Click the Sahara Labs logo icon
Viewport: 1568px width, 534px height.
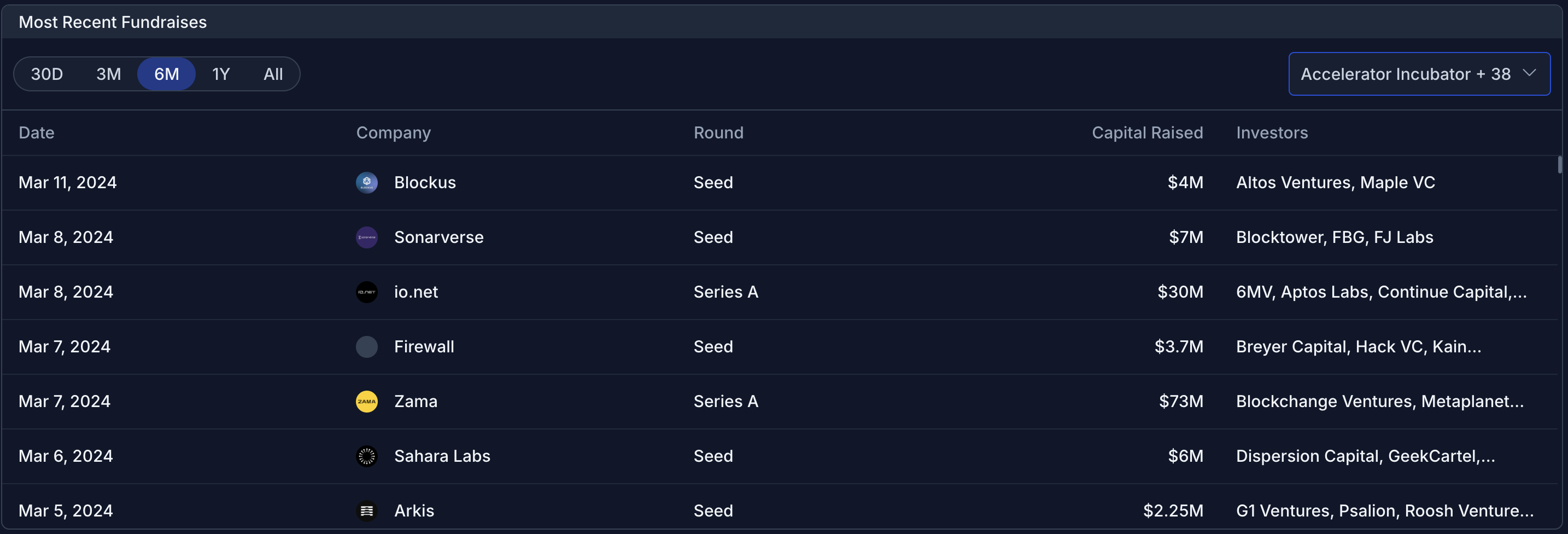366,457
